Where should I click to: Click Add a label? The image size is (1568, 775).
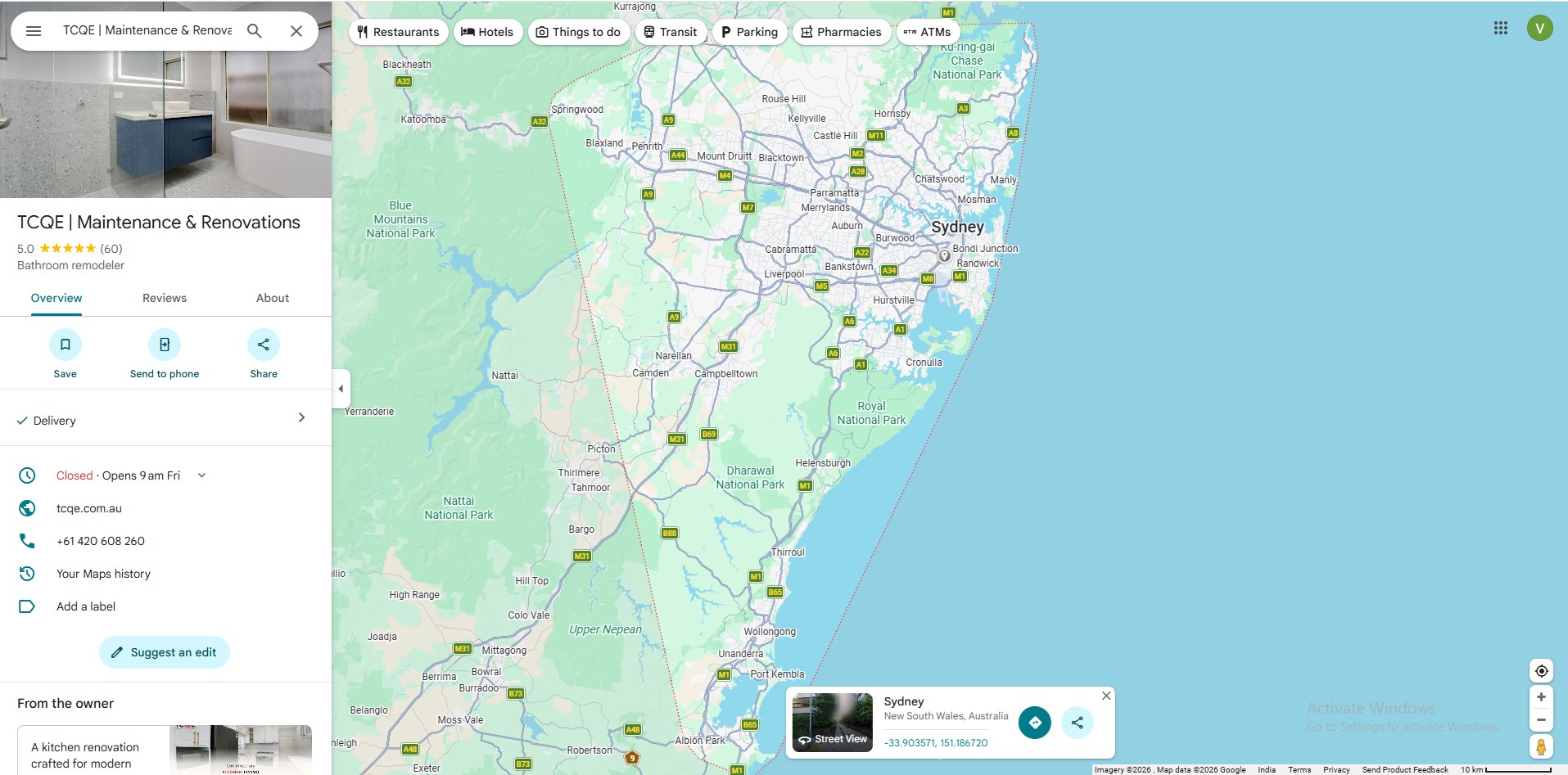coord(86,606)
